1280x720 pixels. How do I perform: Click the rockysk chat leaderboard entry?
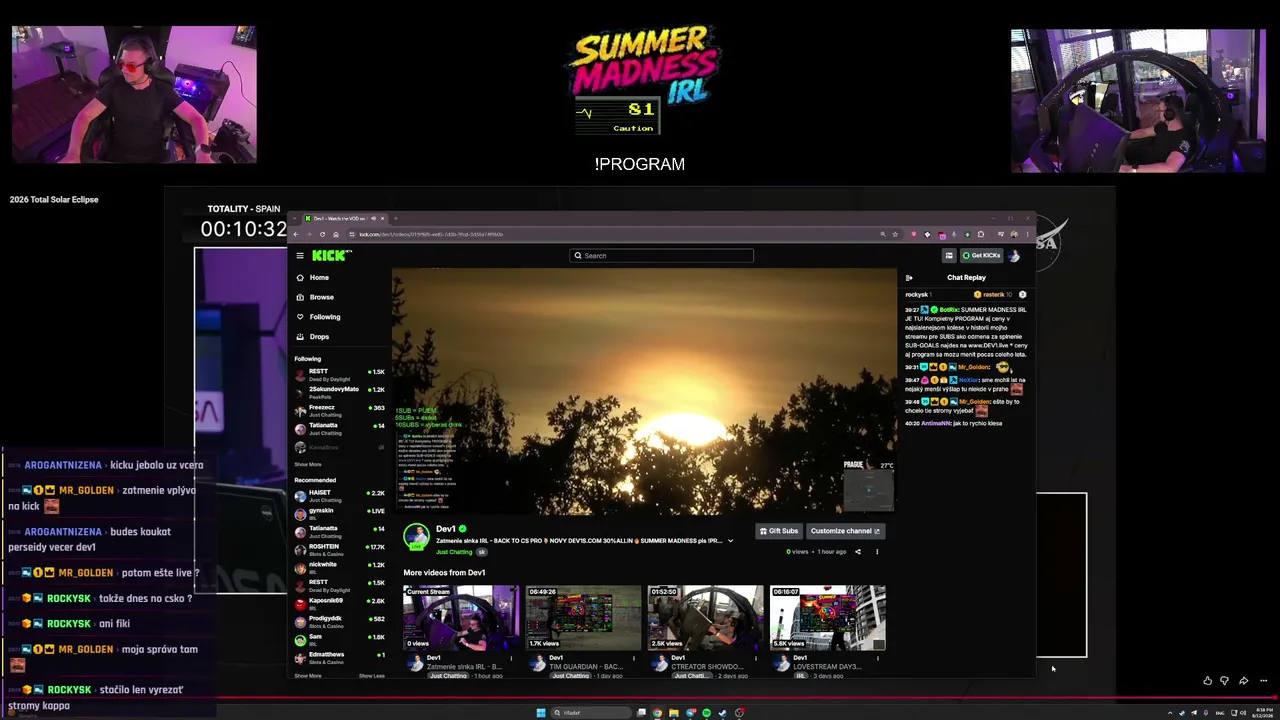[x=919, y=295]
